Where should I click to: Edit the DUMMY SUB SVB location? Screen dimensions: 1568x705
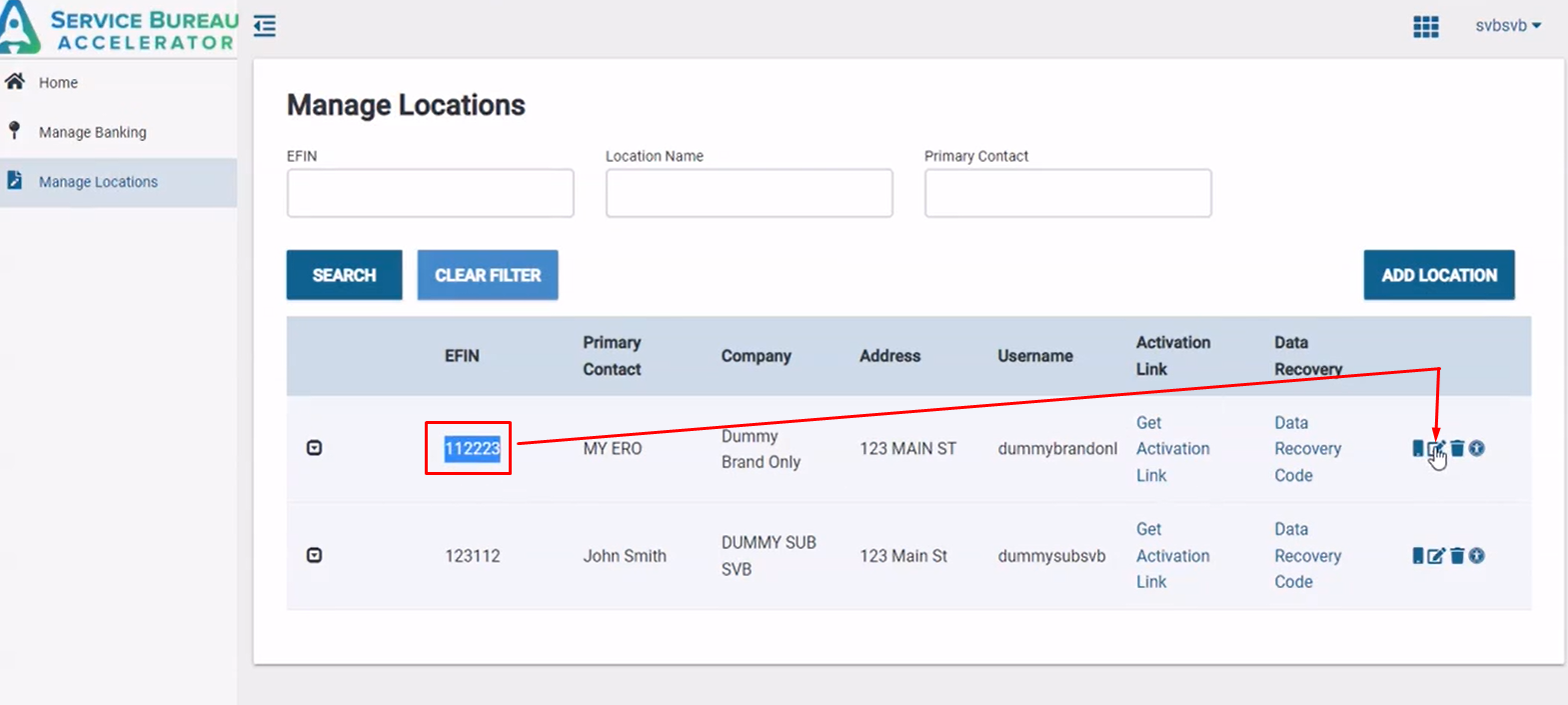1436,556
